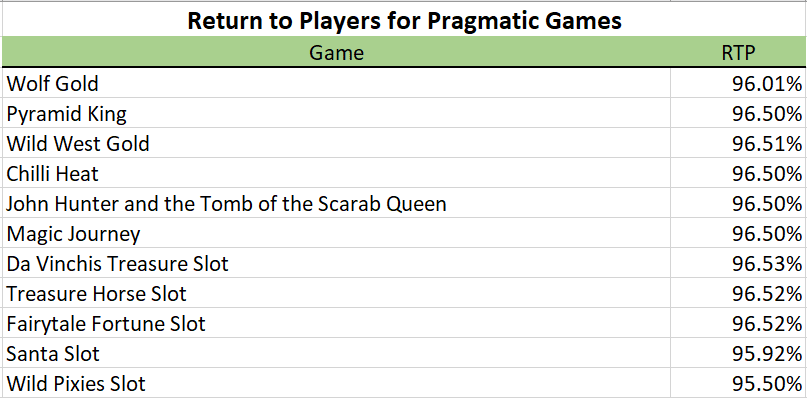Image resolution: width=807 pixels, height=398 pixels.
Task: Select the Pyramid King cell
Action: 337,113
